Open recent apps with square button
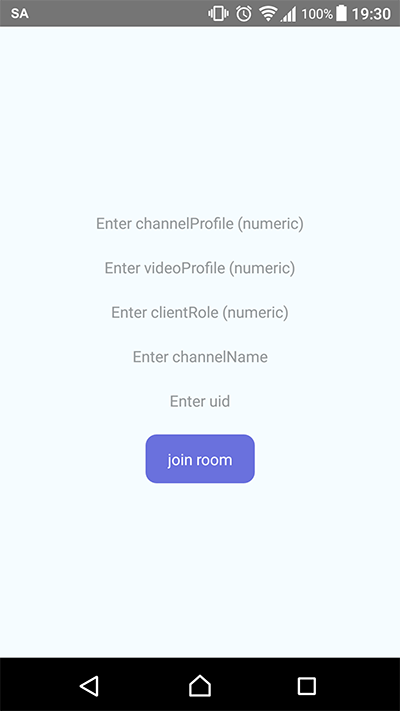The image size is (400, 711). (x=307, y=686)
